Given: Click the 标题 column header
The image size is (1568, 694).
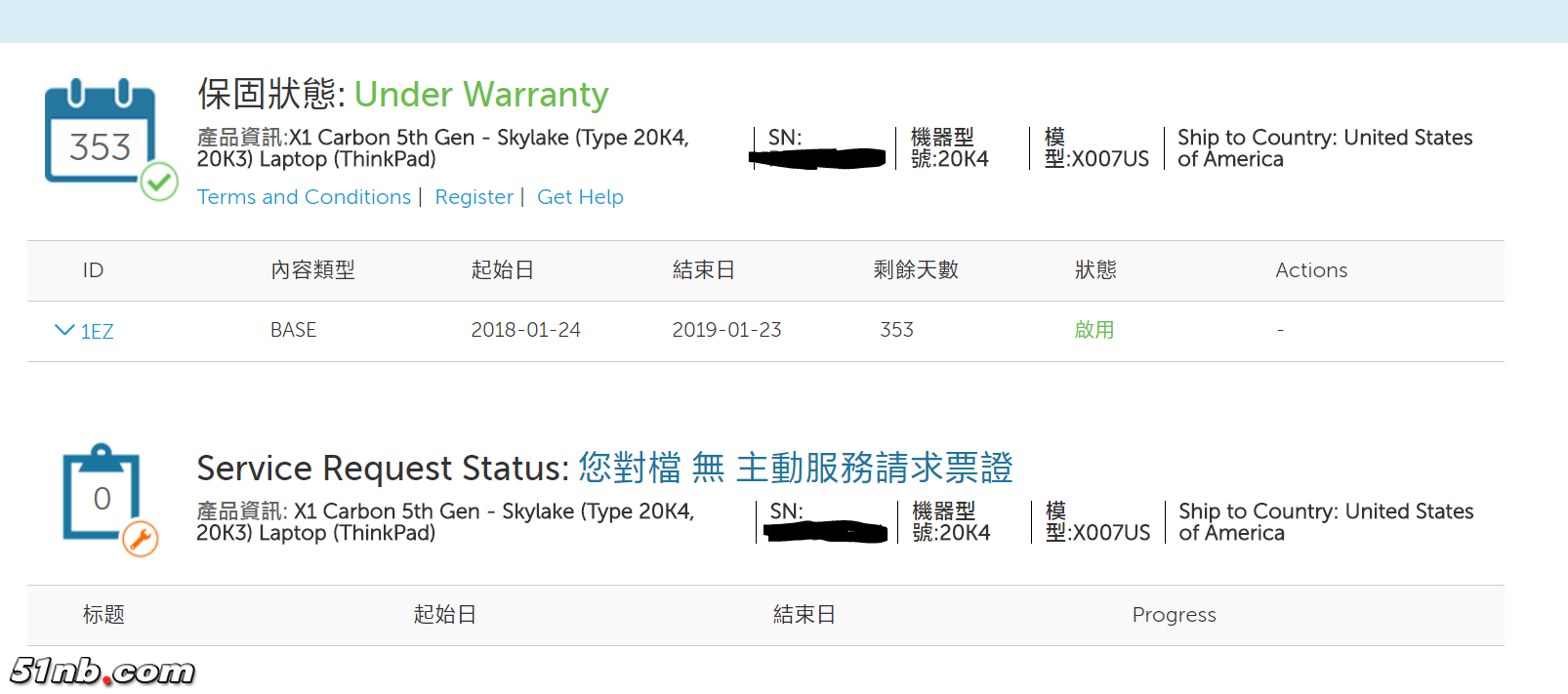Looking at the screenshot, I should pyautogui.click(x=103, y=615).
